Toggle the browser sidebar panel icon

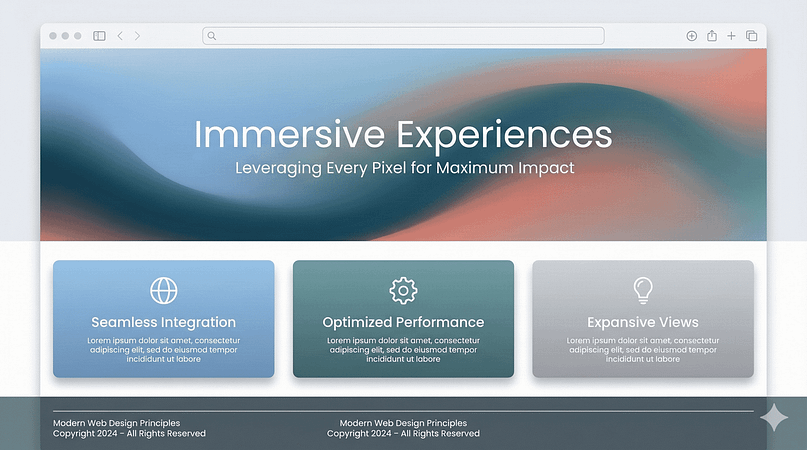(x=99, y=36)
